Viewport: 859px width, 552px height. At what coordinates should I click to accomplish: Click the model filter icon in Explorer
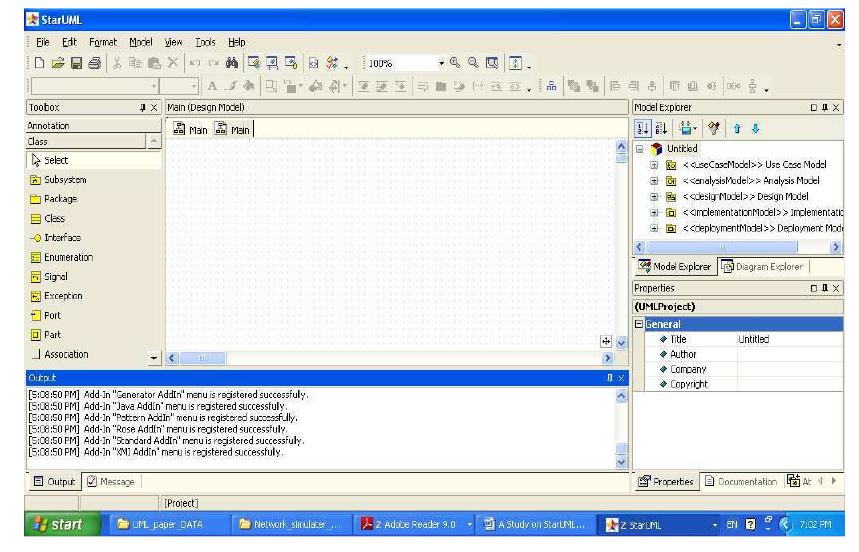tap(713, 129)
